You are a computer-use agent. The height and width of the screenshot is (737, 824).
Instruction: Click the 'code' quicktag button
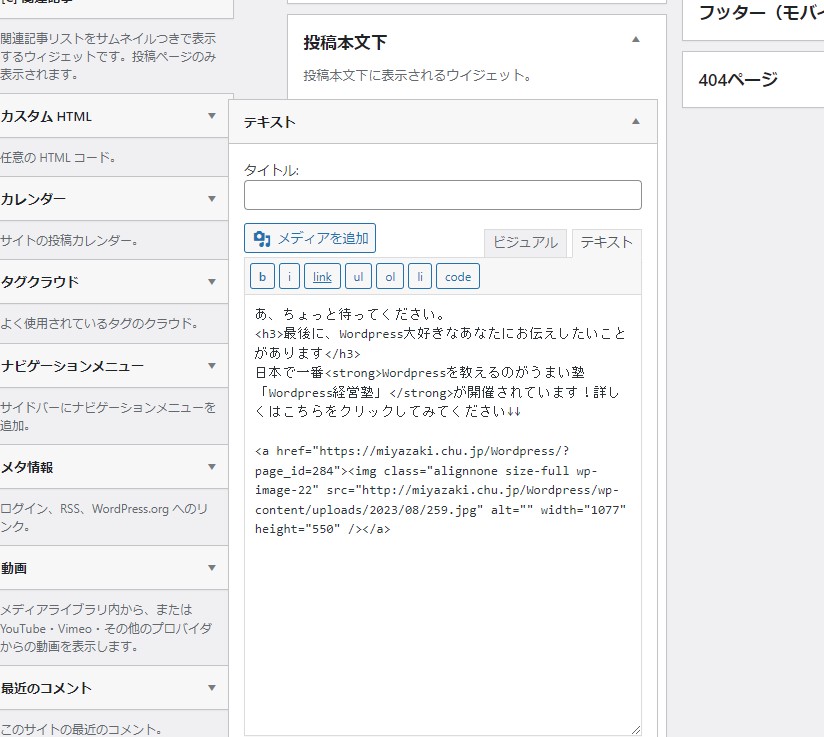pyautogui.click(x=458, y=277)
